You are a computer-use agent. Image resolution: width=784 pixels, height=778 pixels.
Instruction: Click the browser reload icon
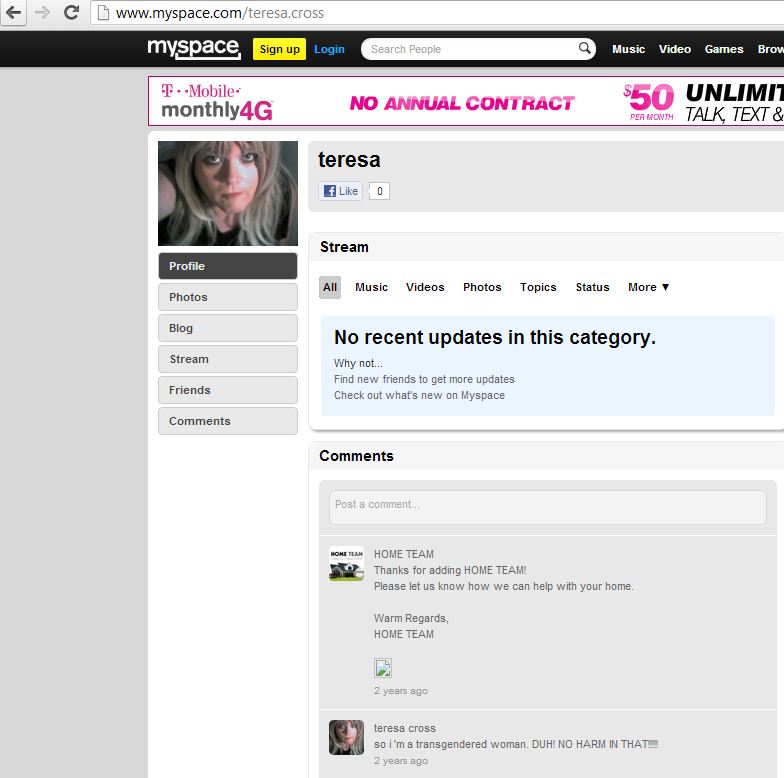point(71,13)
